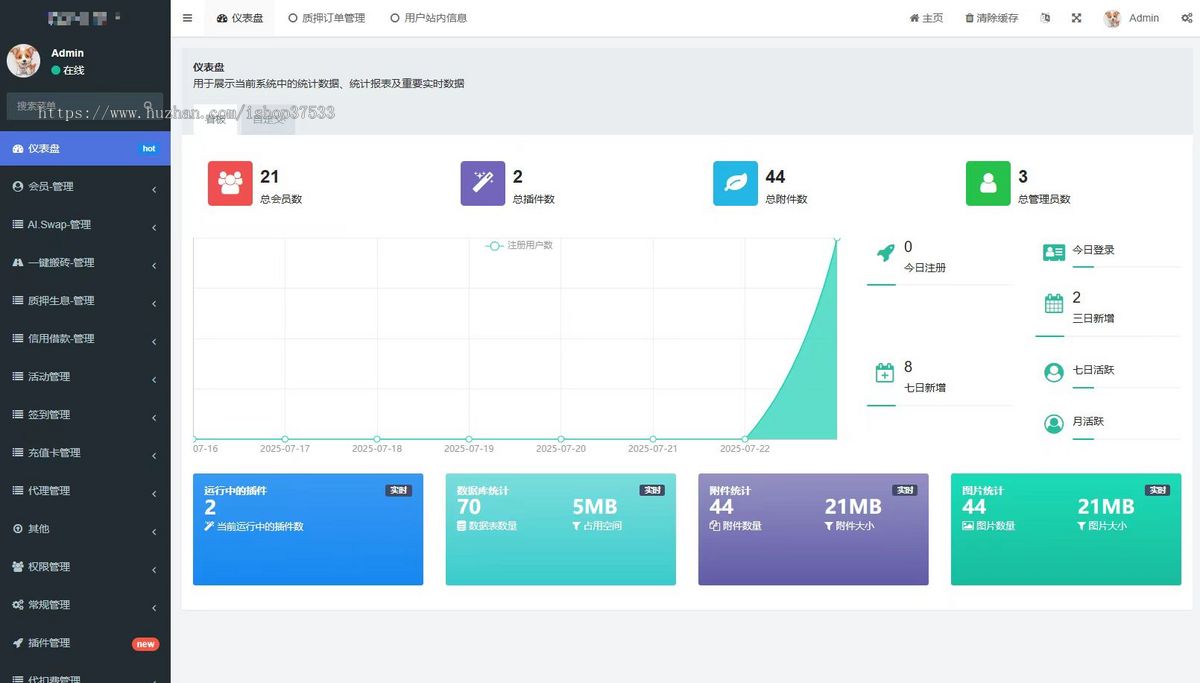The width and height of the screenshot is (1200, 683).
Task: Expand the 活动管理 sidebar menu
Action: 85,376
